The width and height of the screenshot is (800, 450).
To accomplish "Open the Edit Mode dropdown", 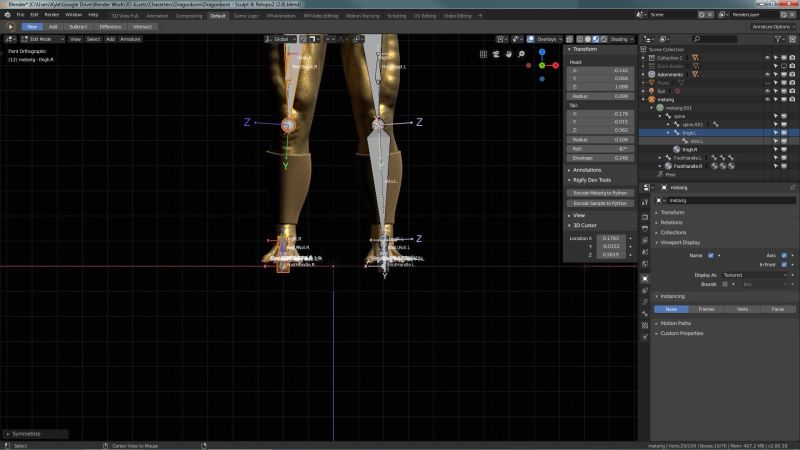I will [43, 39].
